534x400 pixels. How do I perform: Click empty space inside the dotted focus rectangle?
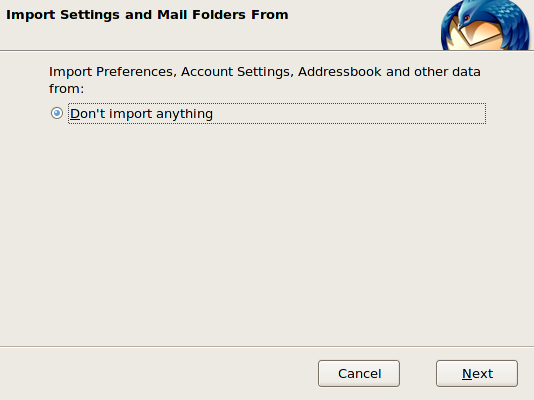pyautogui.click(x=349, y=114)
